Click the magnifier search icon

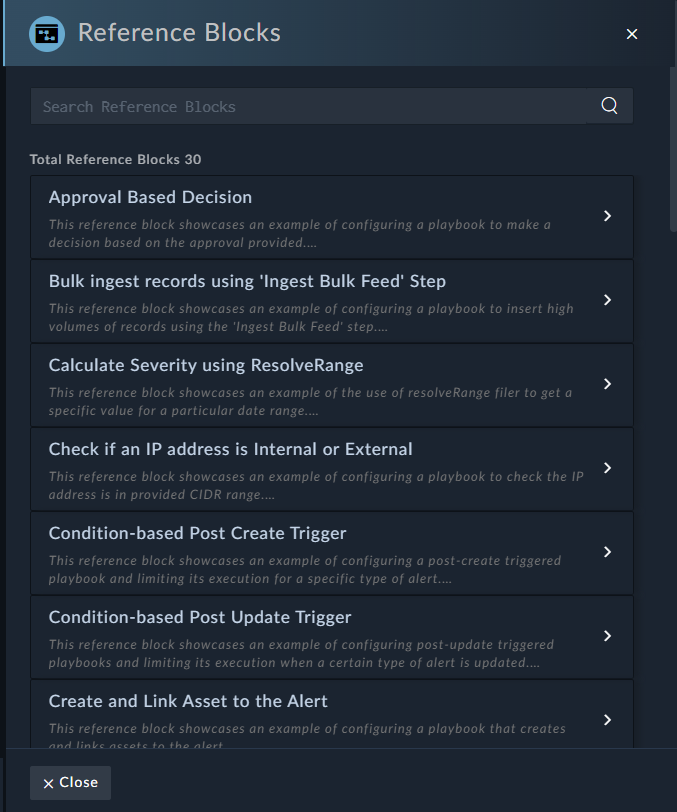tap(608, 105)
